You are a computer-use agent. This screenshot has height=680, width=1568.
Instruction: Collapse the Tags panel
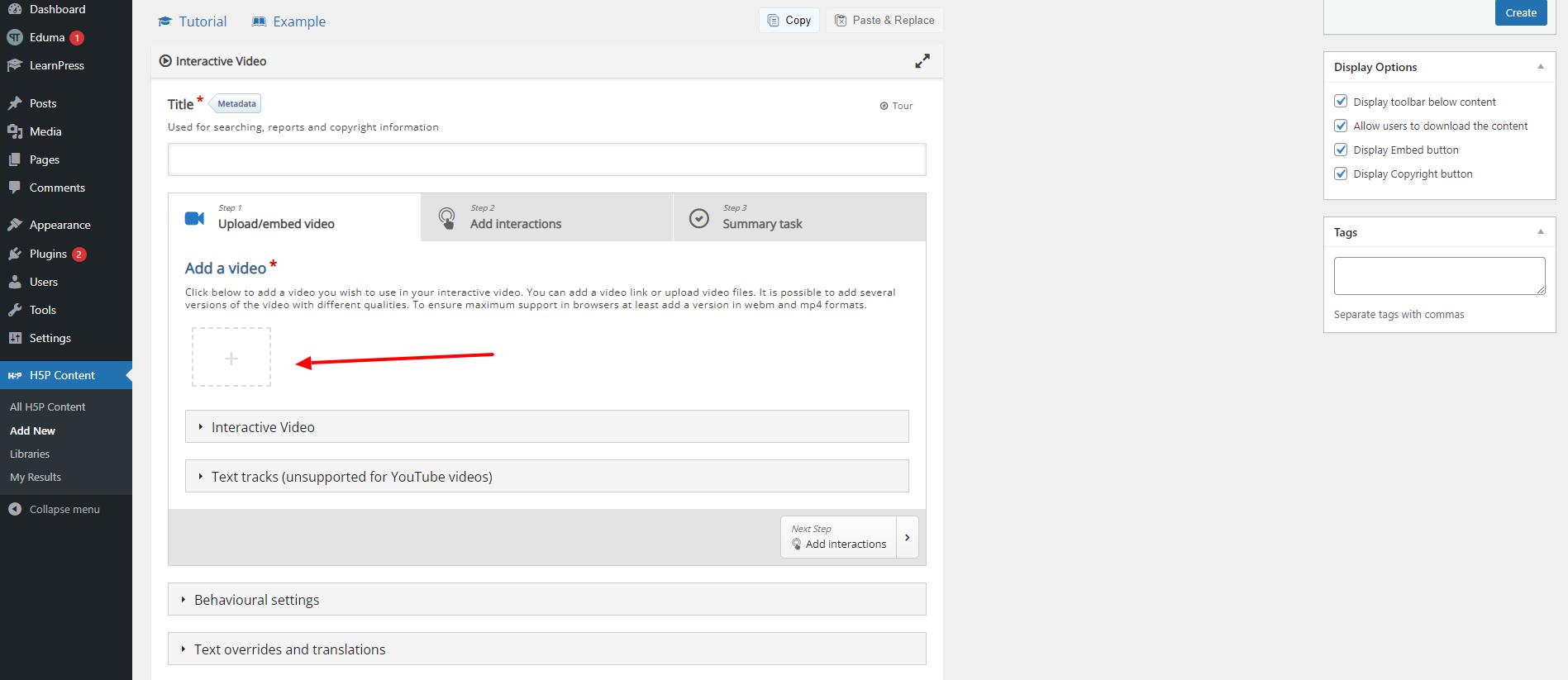[x=1541, y=232]
